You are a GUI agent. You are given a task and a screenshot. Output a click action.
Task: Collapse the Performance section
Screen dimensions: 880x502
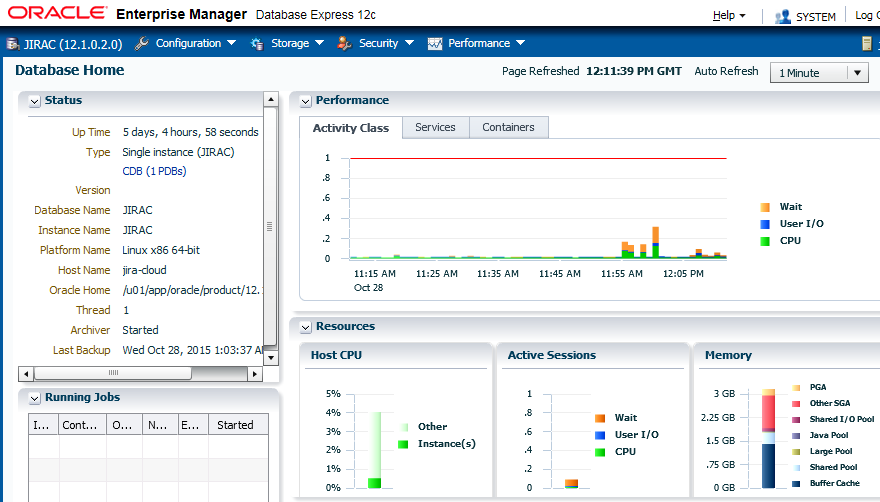(305, 101)
